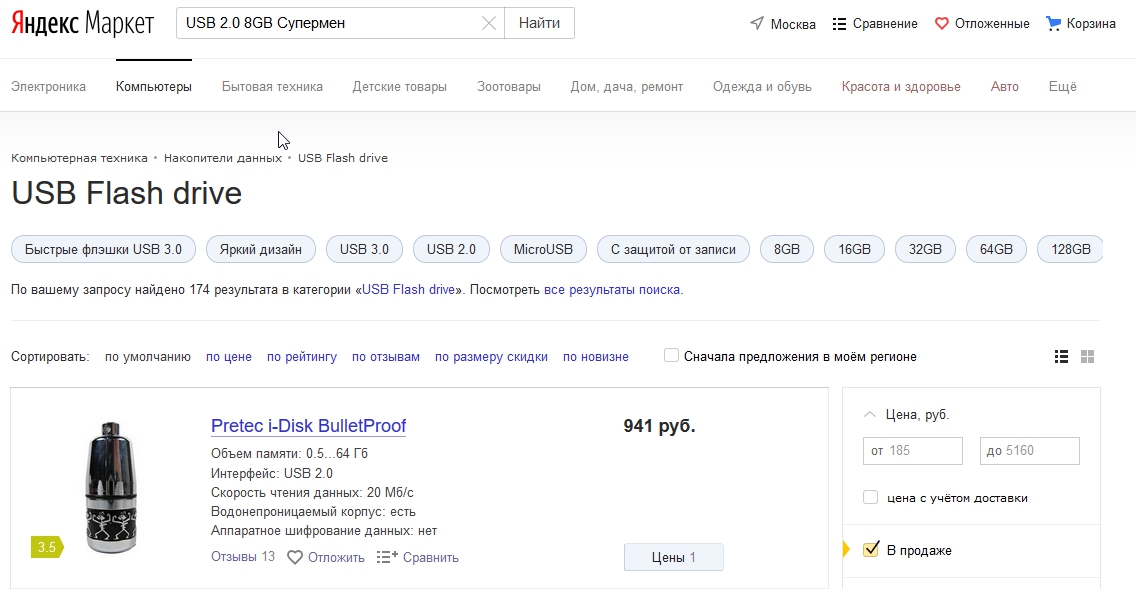Select the 'Быстрые флэшки USB 3.0' filter chip

(x=104, y=249)
